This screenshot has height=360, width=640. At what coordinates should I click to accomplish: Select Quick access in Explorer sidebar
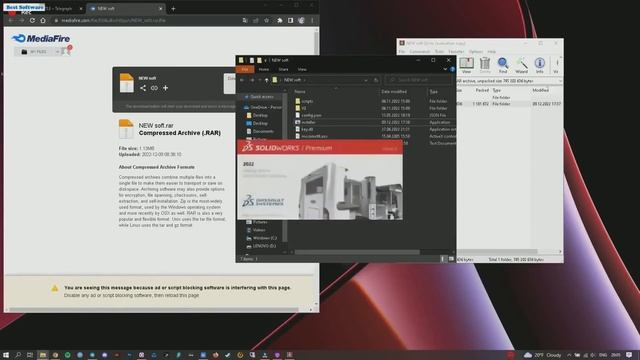262,97
